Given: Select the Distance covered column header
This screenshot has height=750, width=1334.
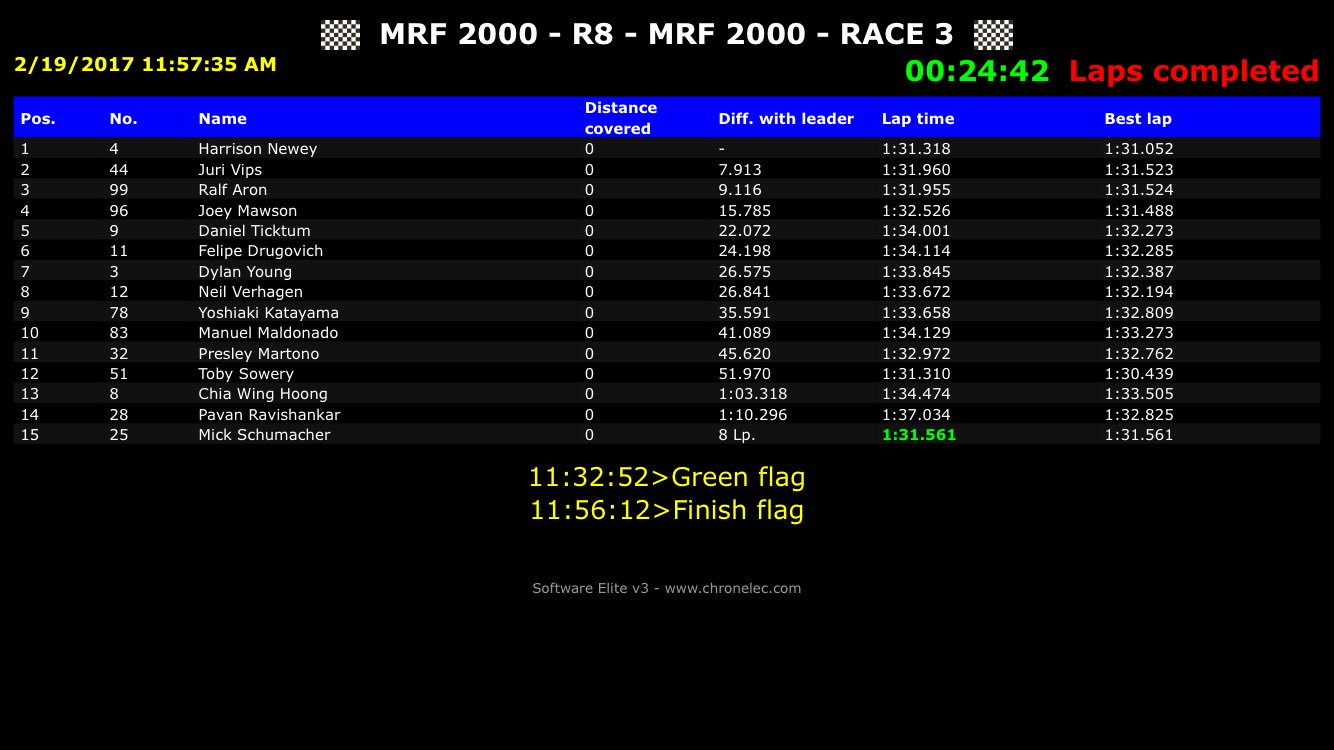Looking at the screenshot, I should tap(621, 118).
